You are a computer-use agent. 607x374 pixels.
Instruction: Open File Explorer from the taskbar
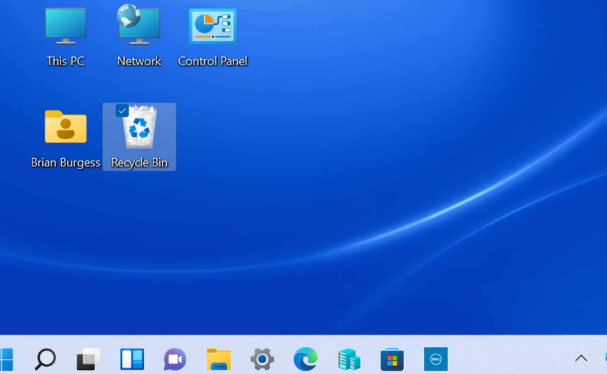[219, 359]
